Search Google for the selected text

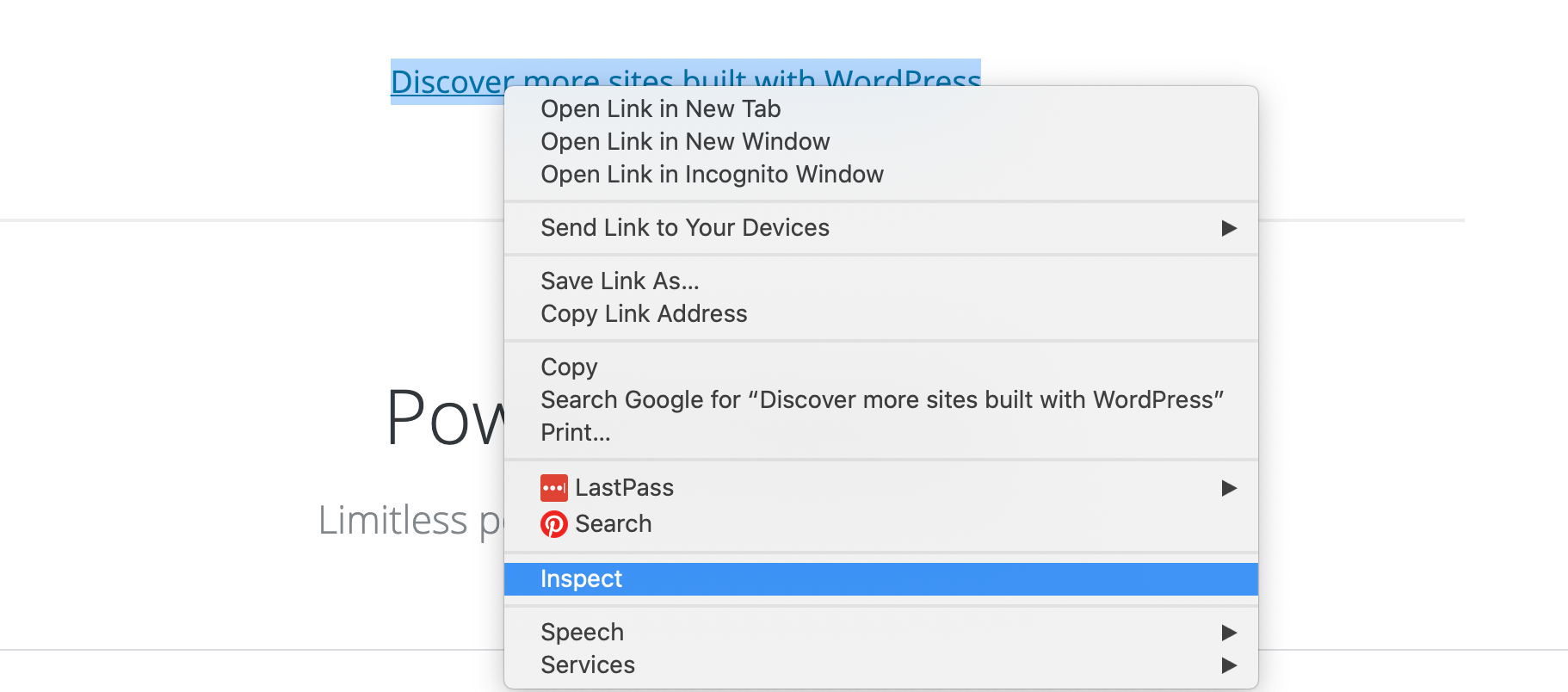[880, 400]
